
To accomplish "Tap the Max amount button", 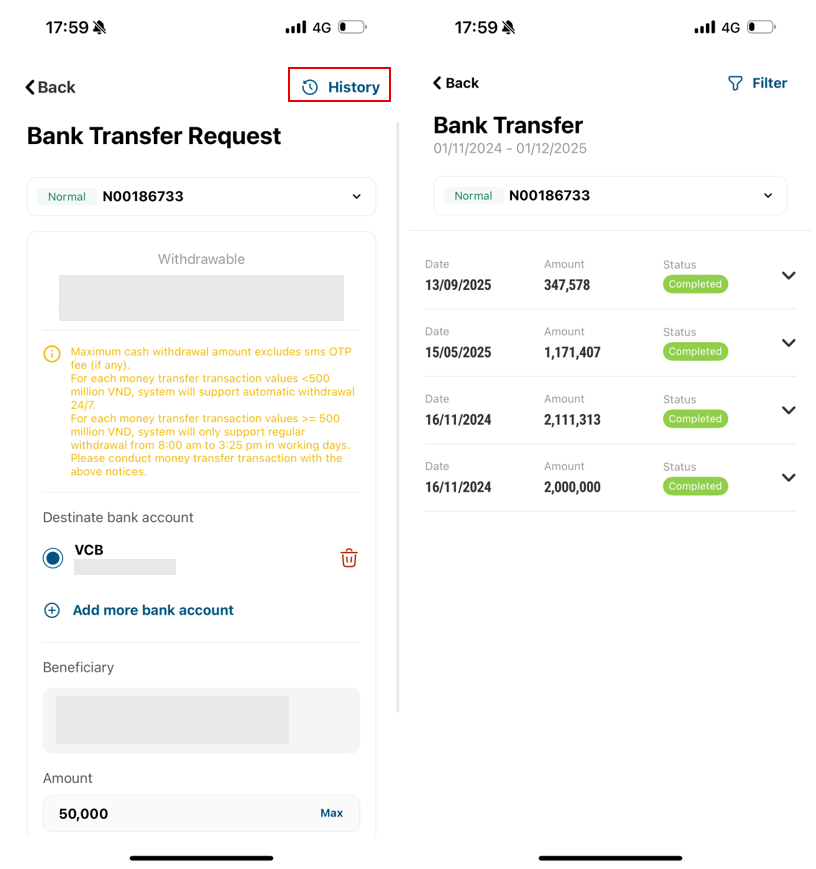I will click(x=331, y=813).
